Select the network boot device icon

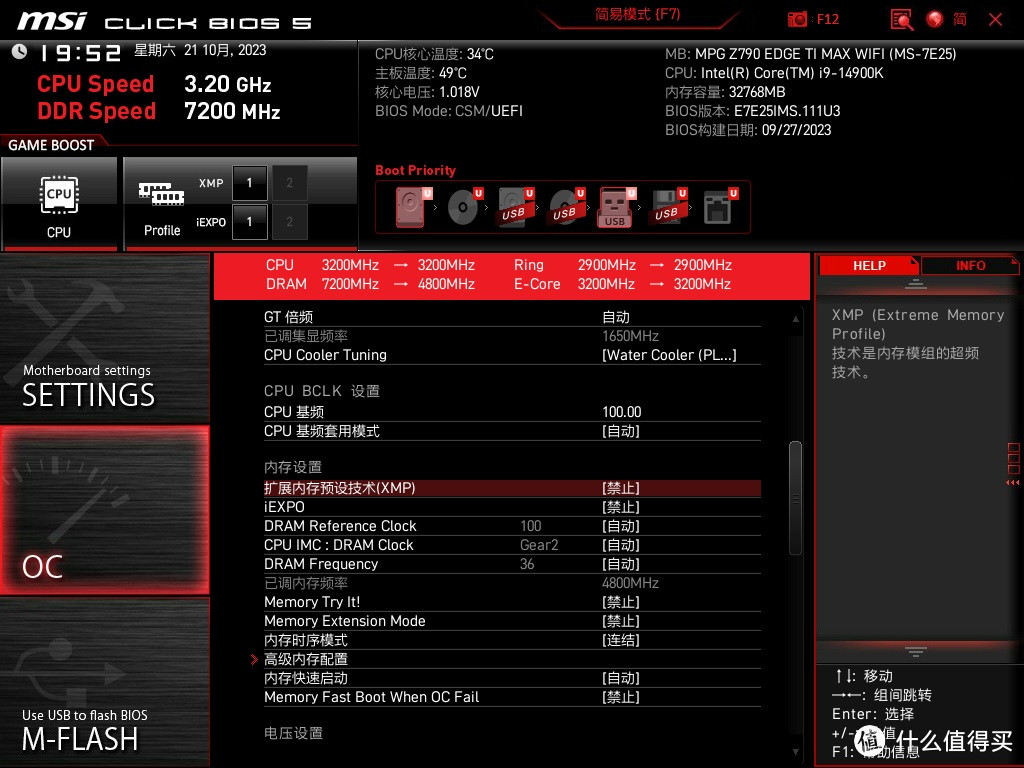pos(719,207)
